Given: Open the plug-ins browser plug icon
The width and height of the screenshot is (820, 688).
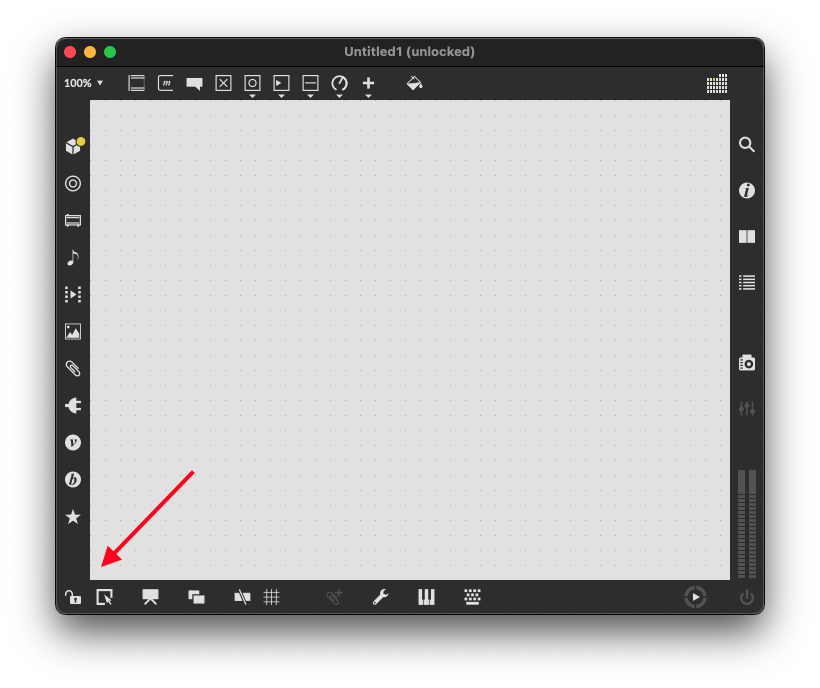Looking at the screenshot, I should 73,406.
